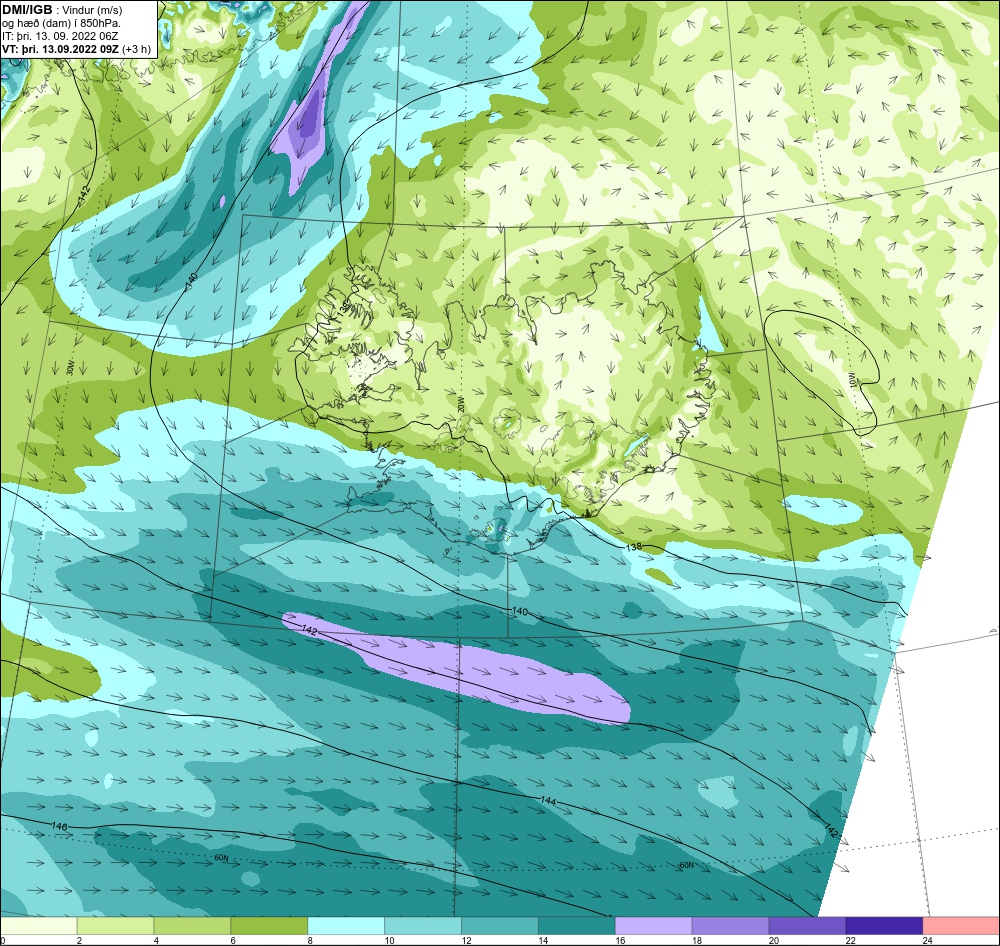Click the legend tick value '20'
Image resolution: width=1000 pixels, height=946 pixels.
coord(774,940)
